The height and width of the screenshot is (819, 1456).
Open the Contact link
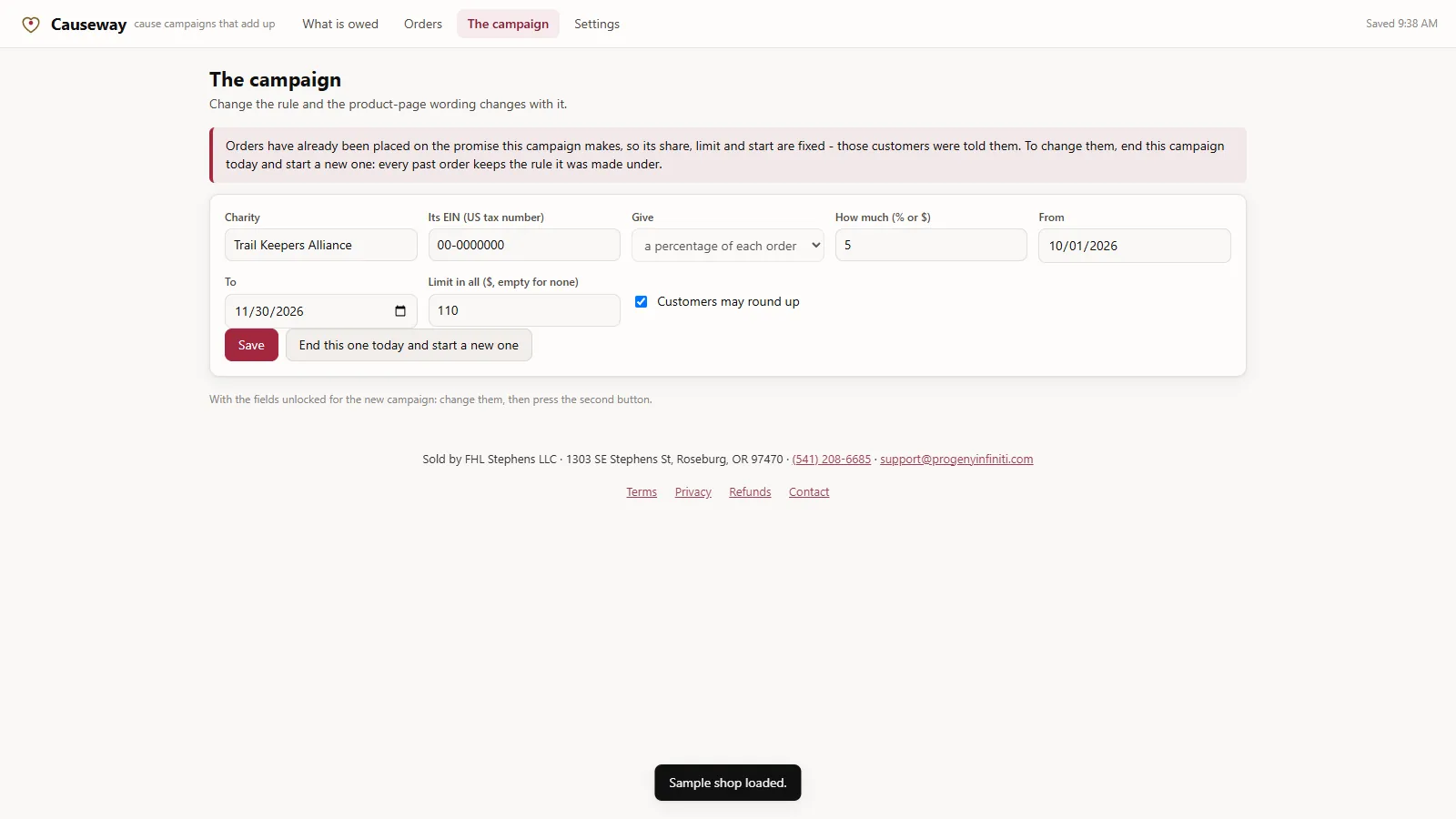tap(809, 492)
